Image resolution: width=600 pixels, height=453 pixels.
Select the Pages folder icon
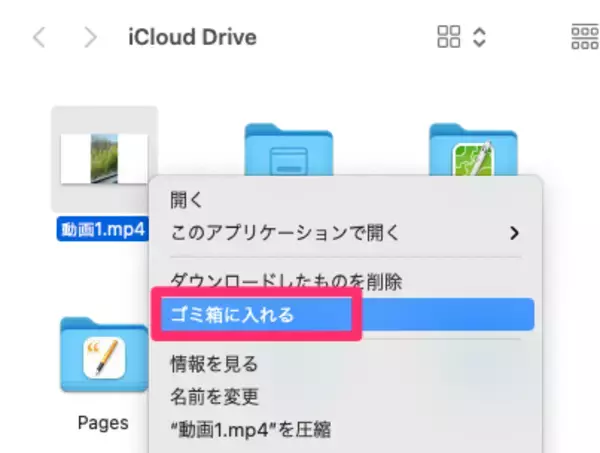[x=104, y=354]
